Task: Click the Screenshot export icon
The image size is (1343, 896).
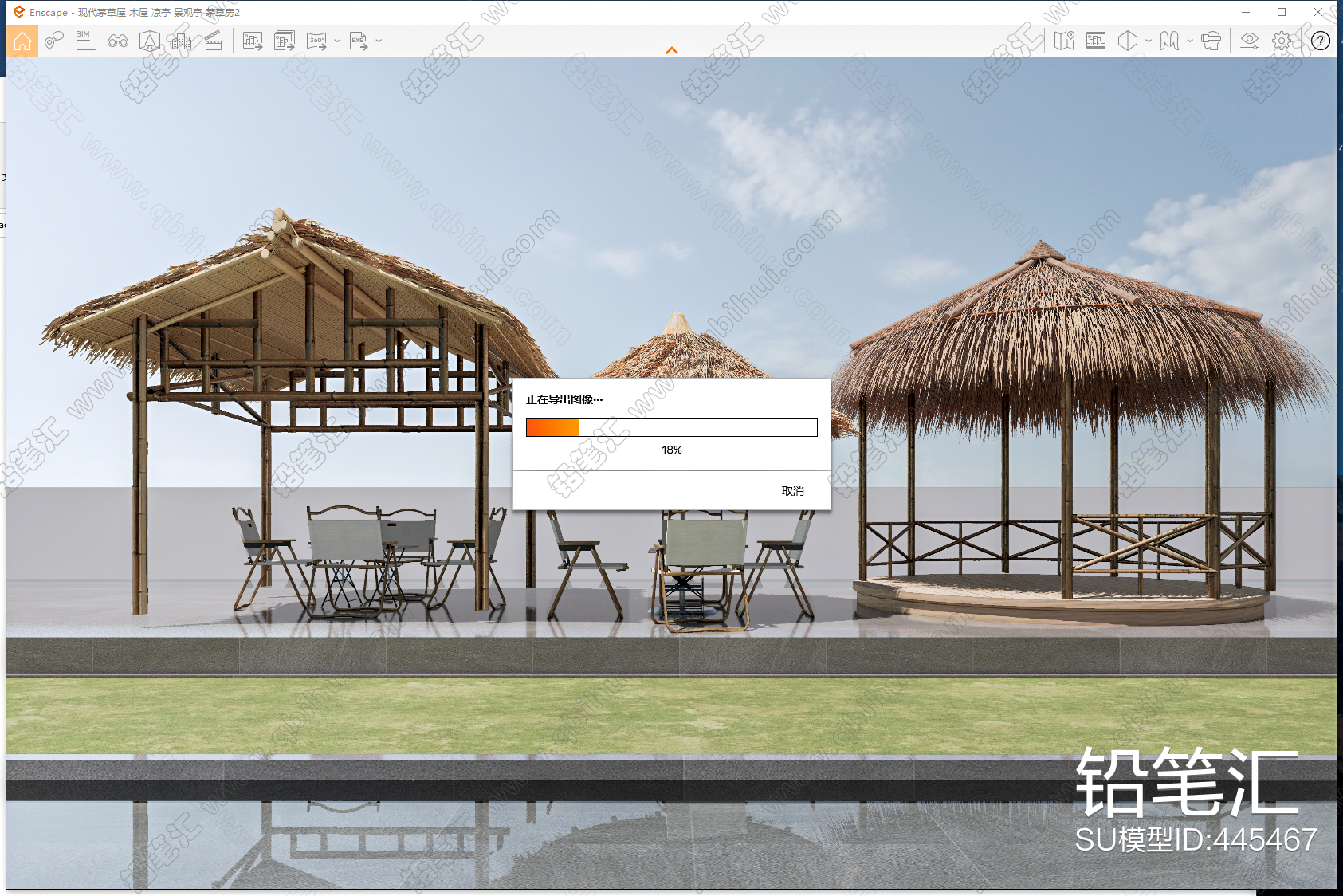Action: point(253,41)
